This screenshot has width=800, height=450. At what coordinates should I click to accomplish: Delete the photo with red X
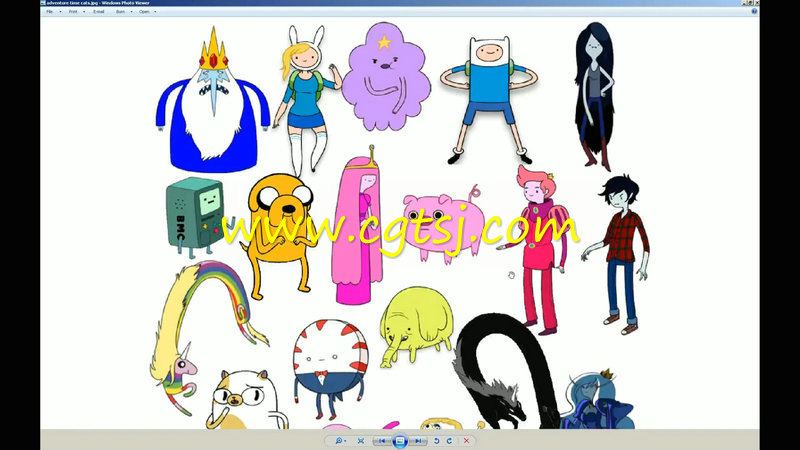[x=466, y=440]
